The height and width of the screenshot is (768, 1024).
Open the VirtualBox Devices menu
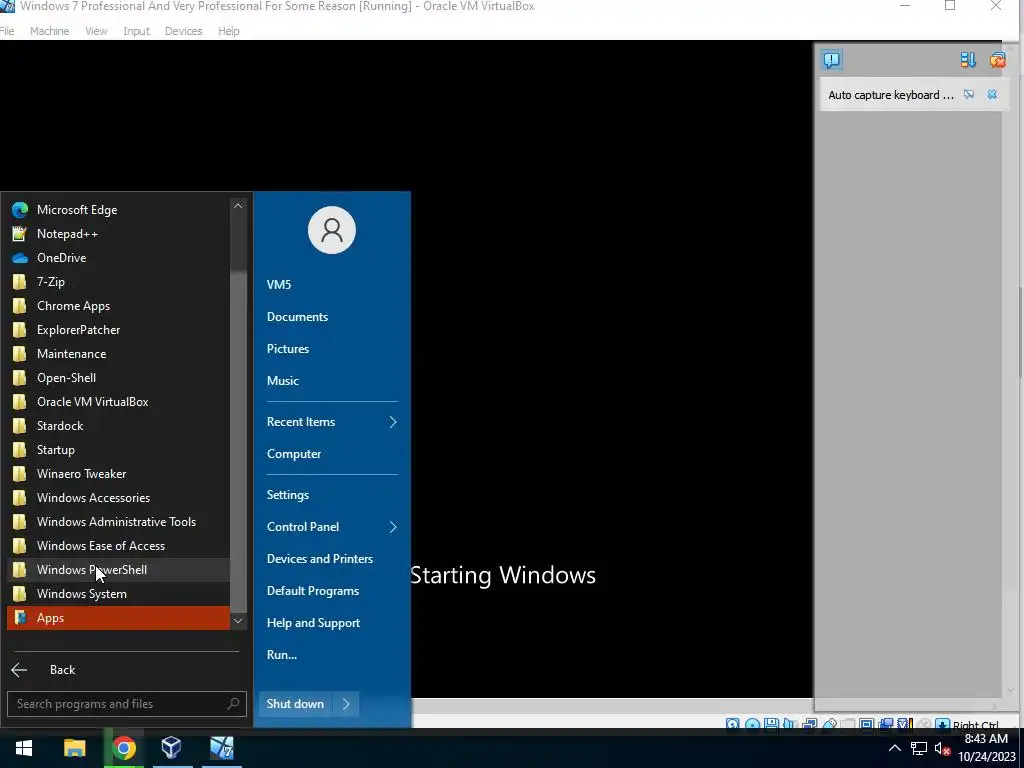(x=184, y=31)
